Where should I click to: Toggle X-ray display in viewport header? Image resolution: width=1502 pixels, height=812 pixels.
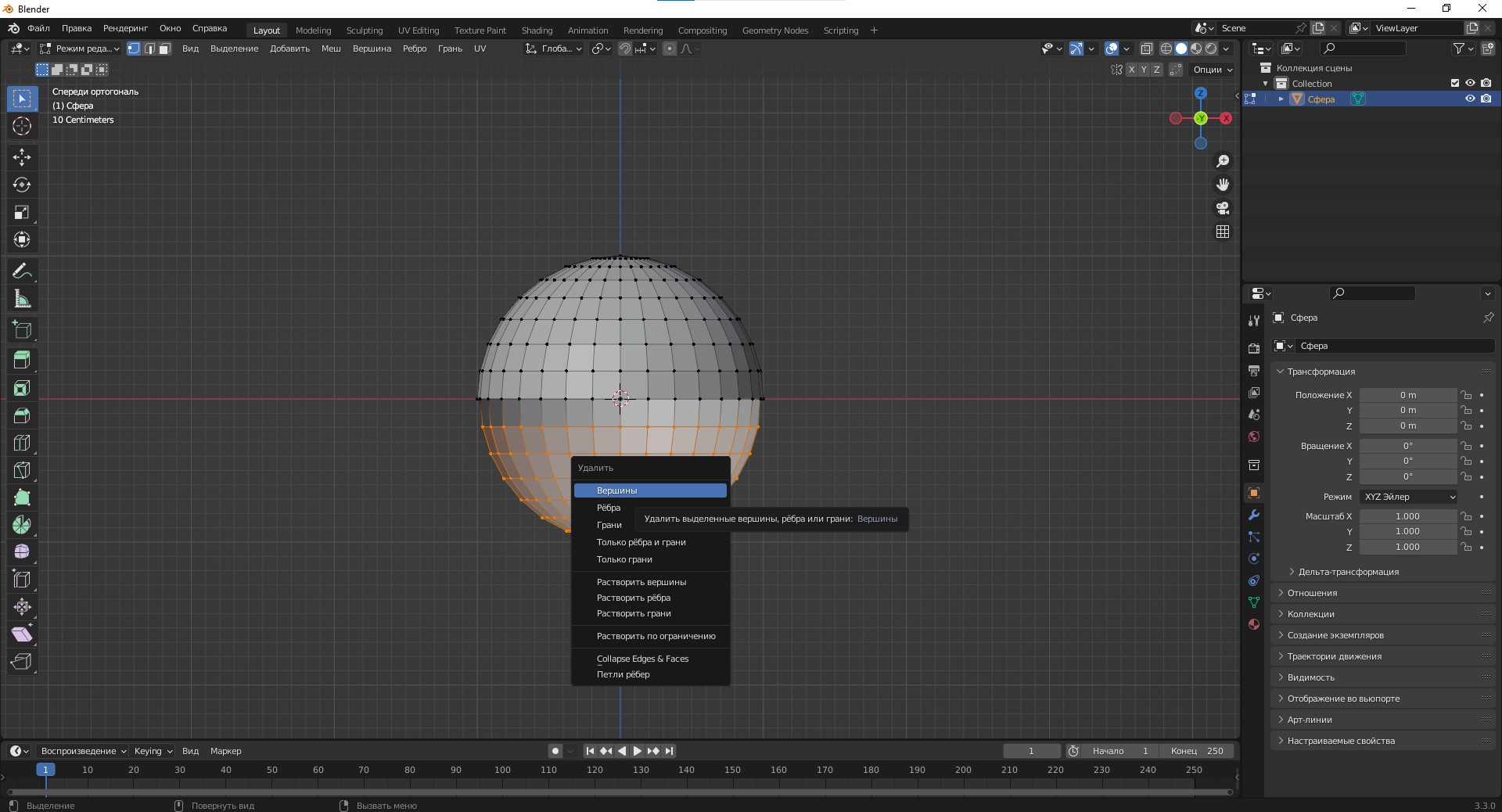click(1147, 49)
